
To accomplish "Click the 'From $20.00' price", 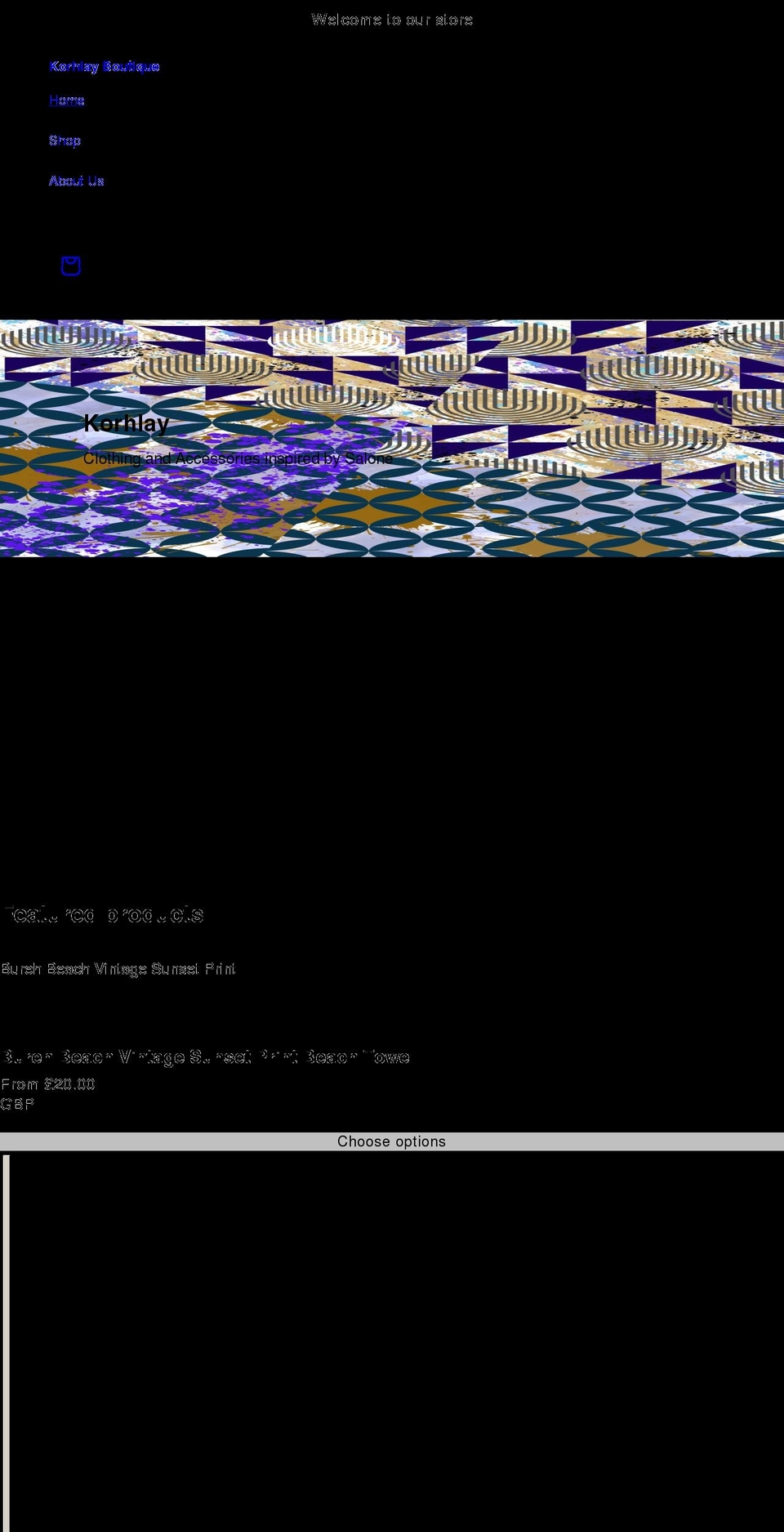I will pos(48,1084).
